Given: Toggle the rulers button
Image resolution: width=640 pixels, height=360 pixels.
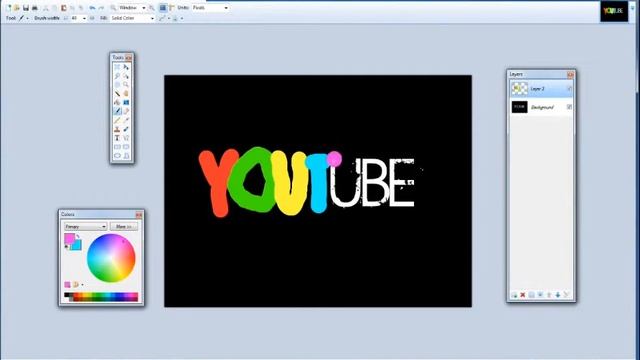Looking at the screenshot, I should click(x=172, y=8).
